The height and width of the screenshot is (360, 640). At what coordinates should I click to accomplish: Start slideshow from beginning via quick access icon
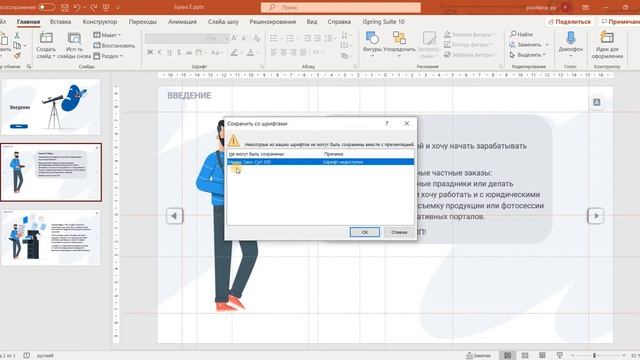[x=106, y=7]
